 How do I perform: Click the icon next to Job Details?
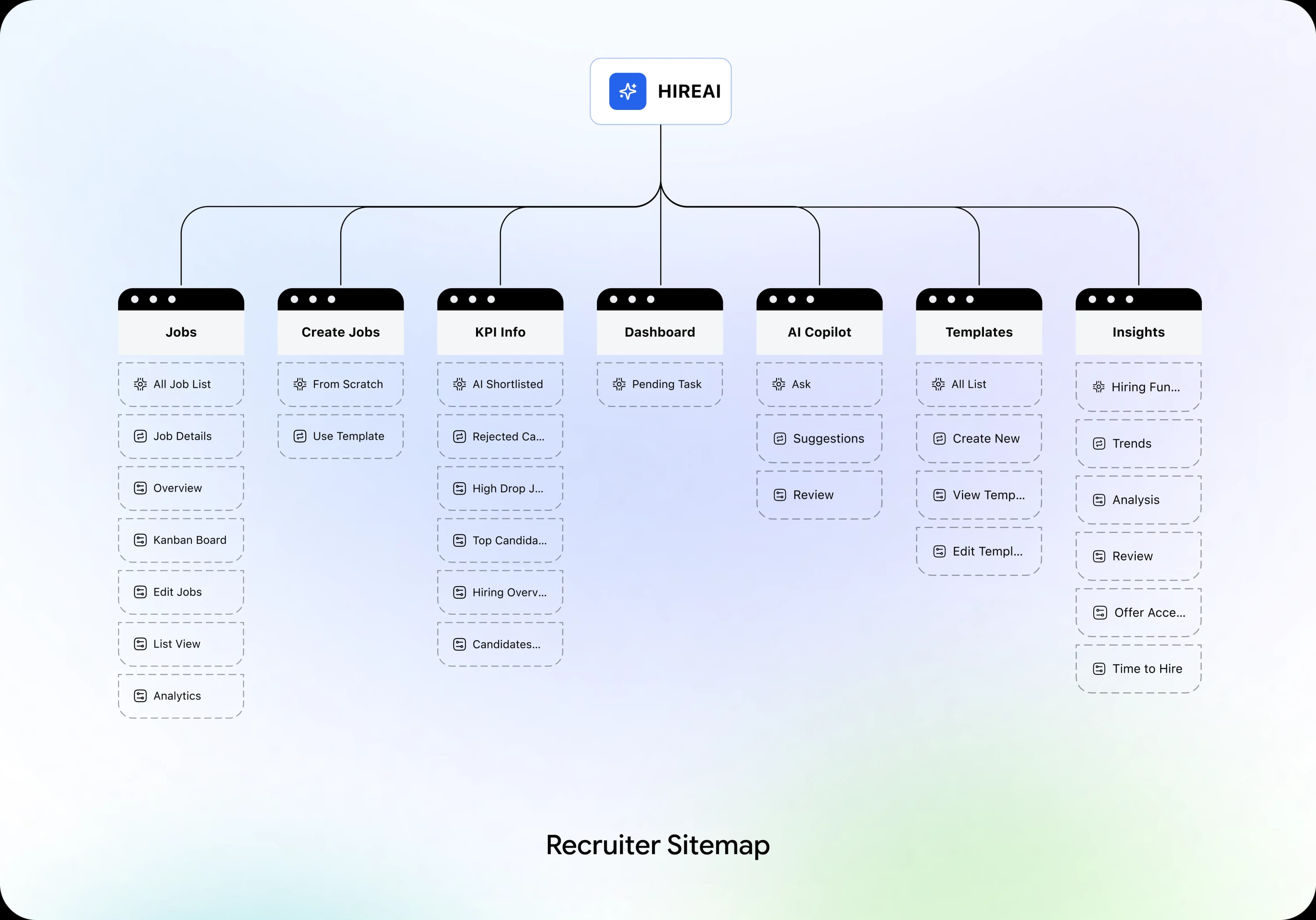[x=141, y=436]
